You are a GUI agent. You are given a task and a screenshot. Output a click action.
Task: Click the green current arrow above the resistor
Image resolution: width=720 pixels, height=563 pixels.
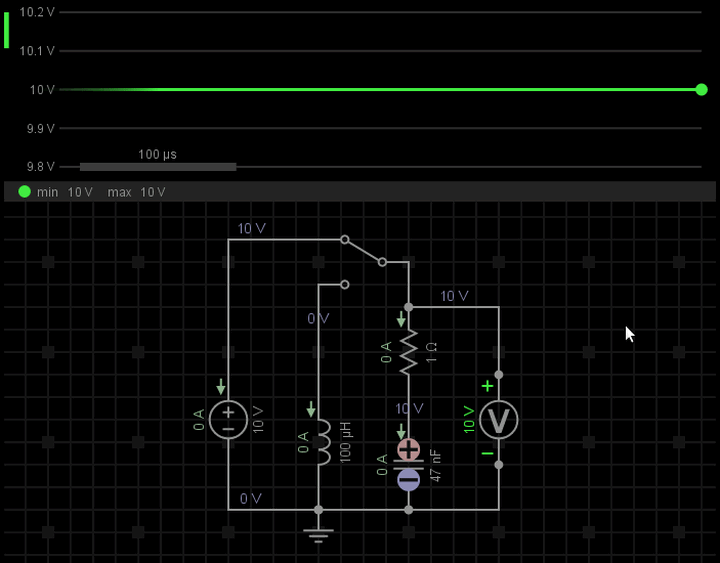[402, 319]
